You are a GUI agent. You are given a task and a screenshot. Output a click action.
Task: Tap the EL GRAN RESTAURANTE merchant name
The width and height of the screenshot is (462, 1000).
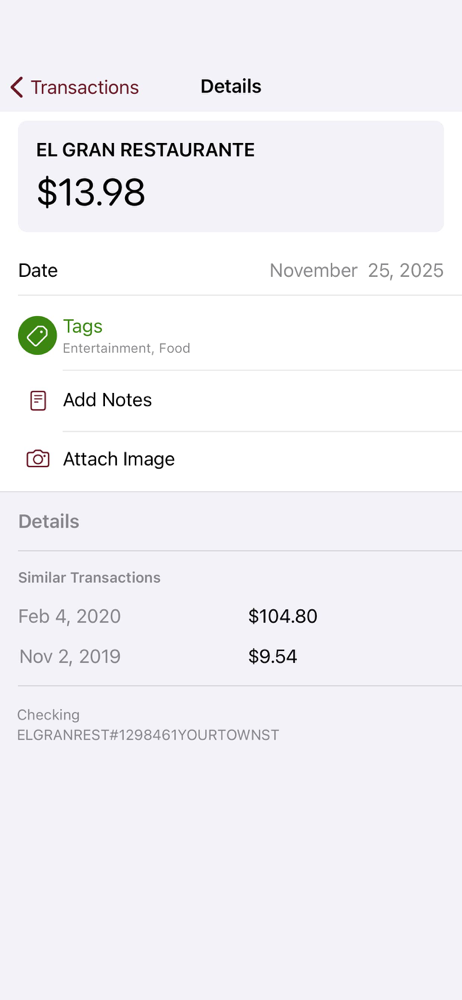(145, 150)
